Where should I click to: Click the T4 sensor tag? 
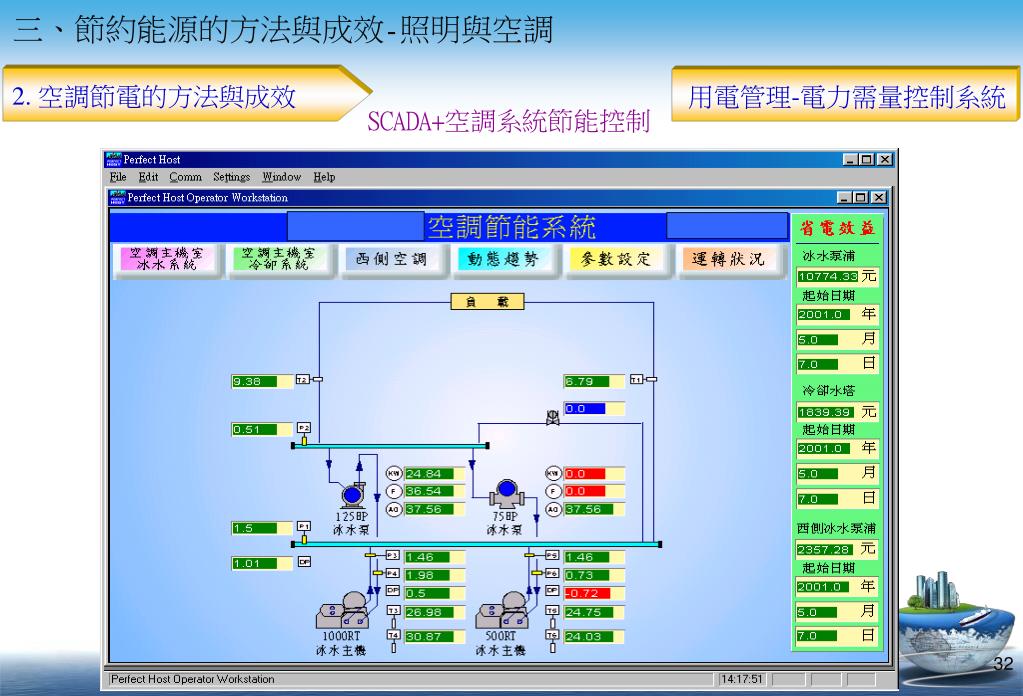pos(393,635)
